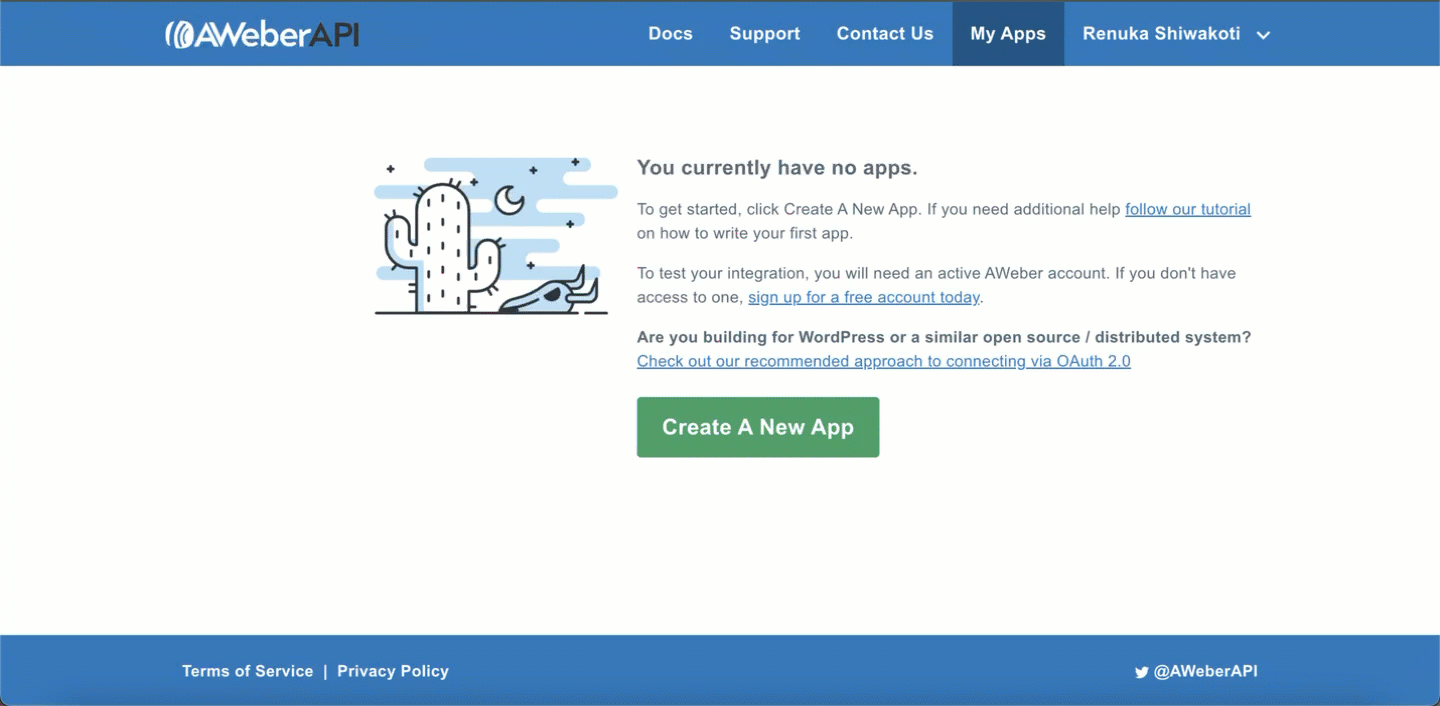Switch to the My Apps tab

[1007, 33]
